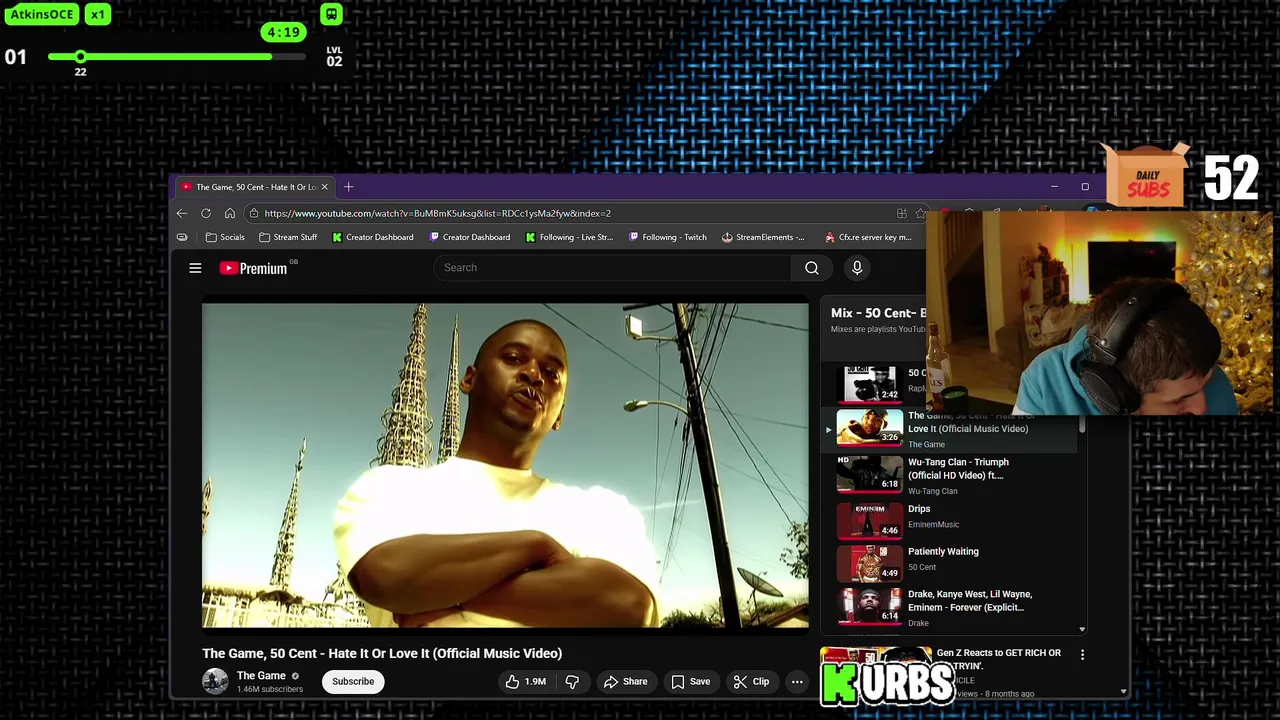Open the Twitch Creator Dashboard bookmark
Image resolution: width=1280 pixels, height=720 pixels.
coord(470,237)
